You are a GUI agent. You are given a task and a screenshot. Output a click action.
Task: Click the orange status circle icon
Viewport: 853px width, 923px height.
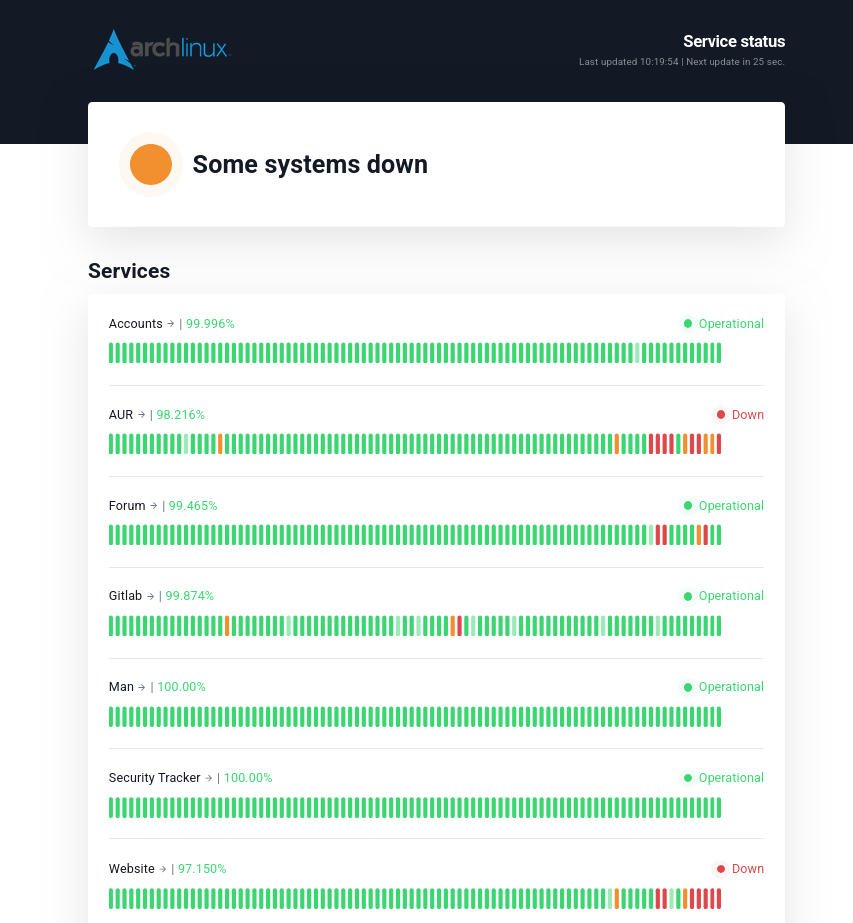click(x=151, y=165)
